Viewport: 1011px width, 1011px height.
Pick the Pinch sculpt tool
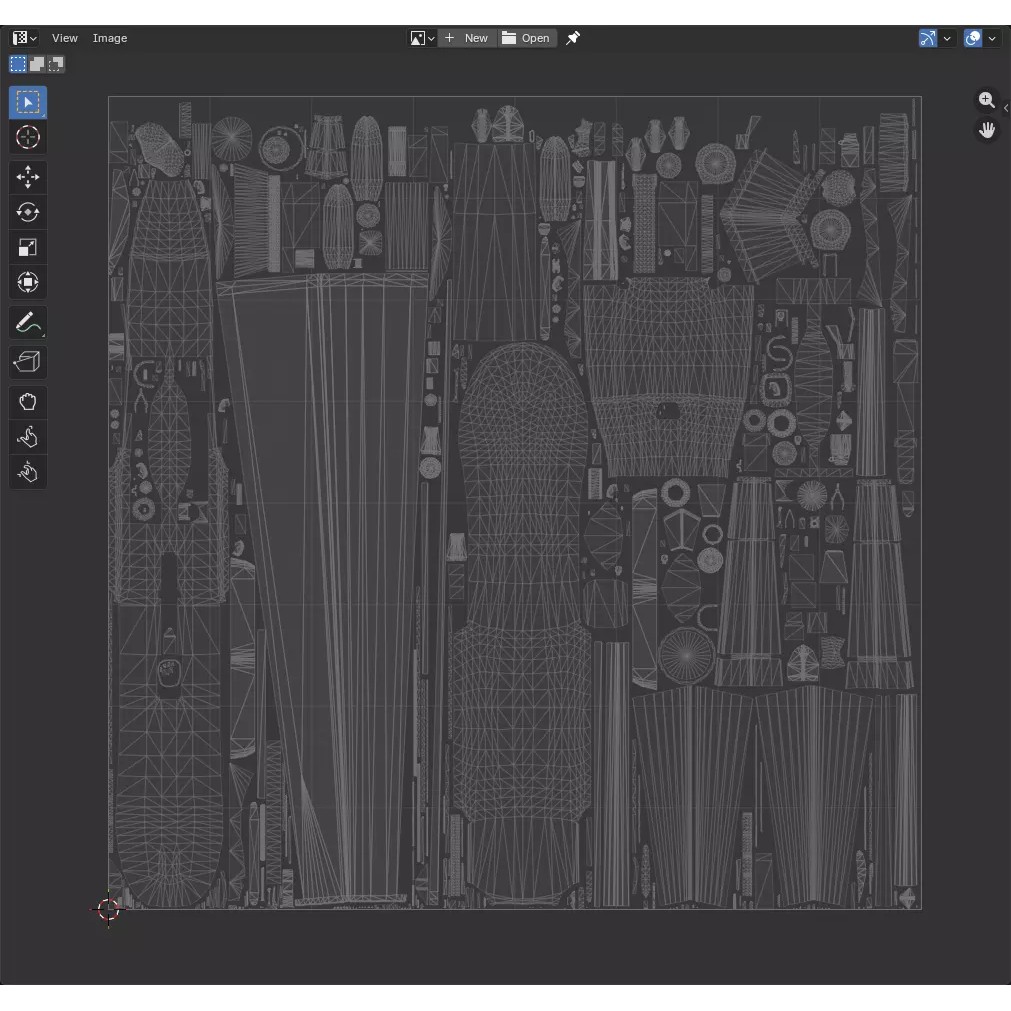click(28, 472)
